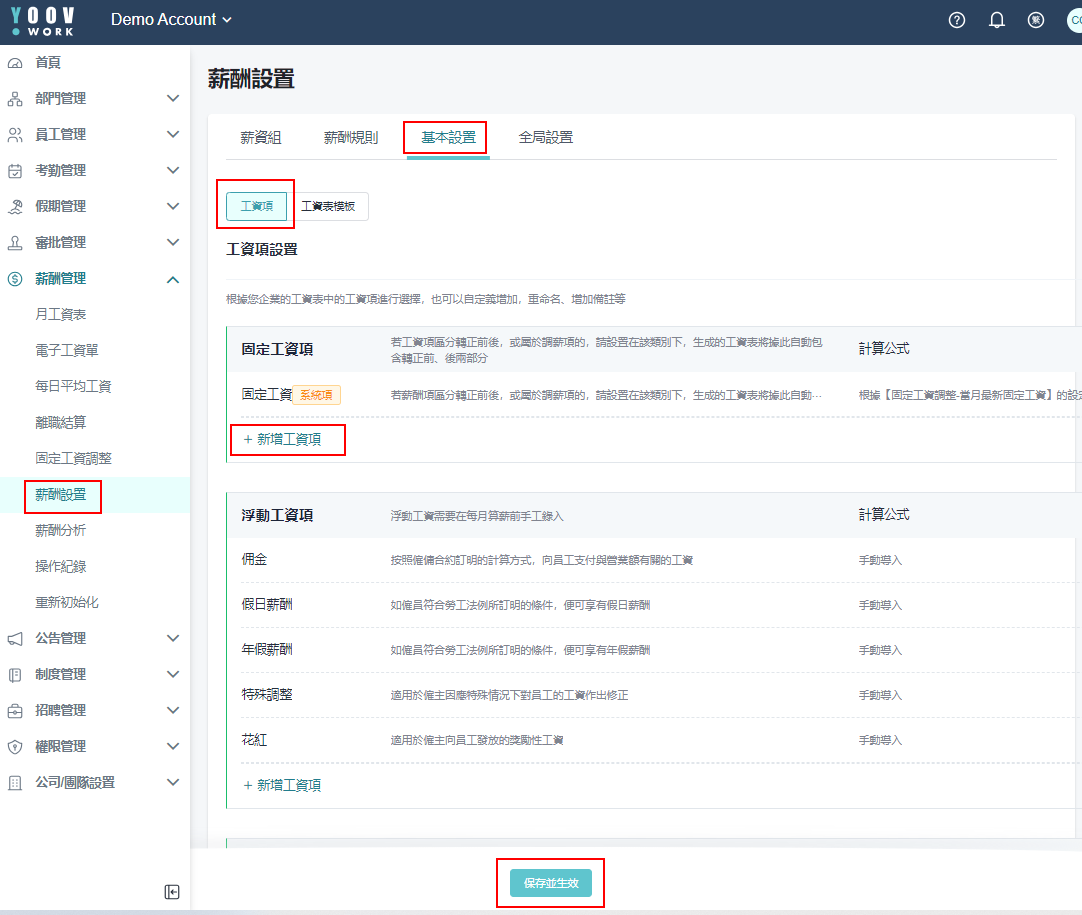Click the help question mark icon
Viewport: 1082px width, 915px height.
(957, 20)
